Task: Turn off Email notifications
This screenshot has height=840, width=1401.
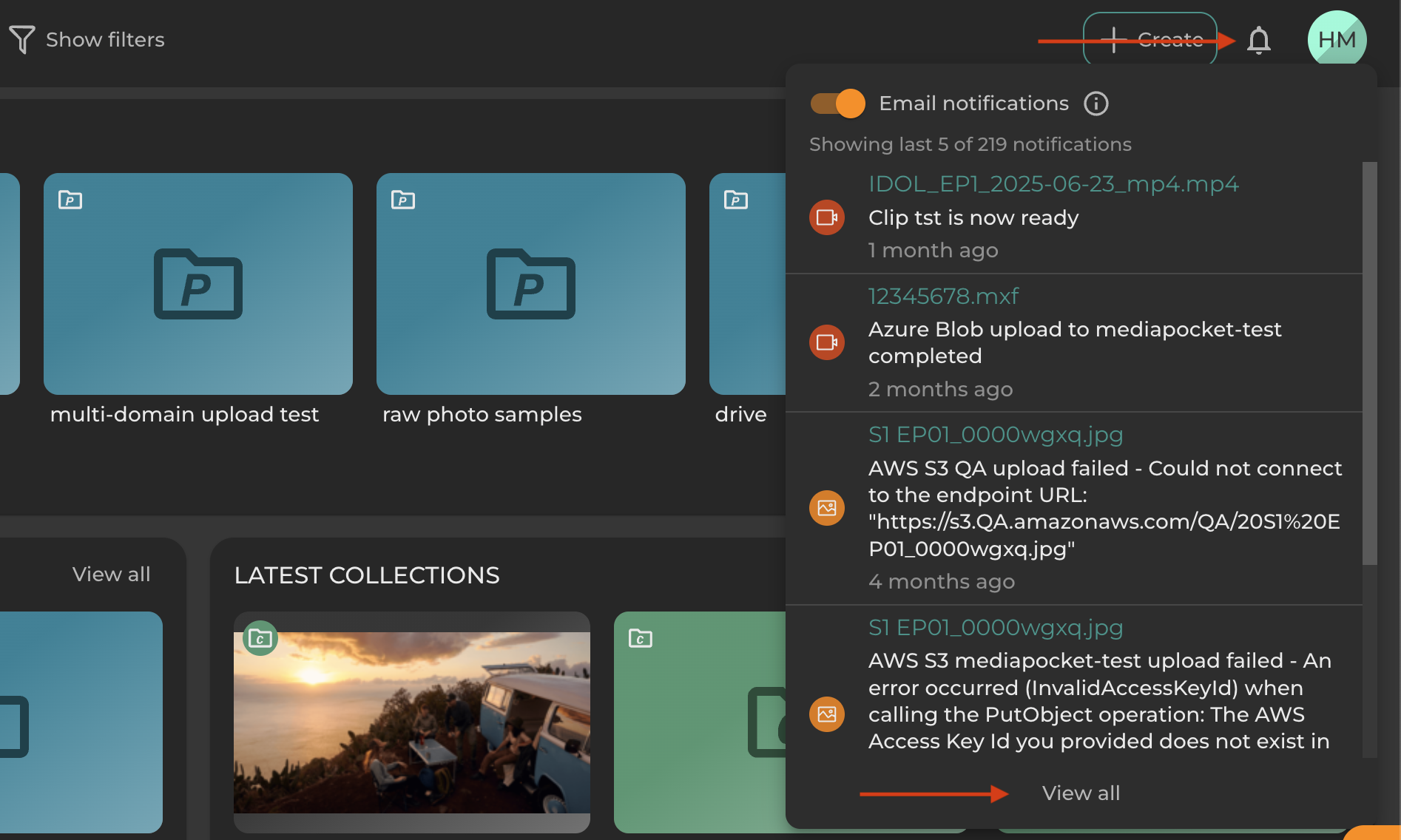Action: [x=837, y=104]
